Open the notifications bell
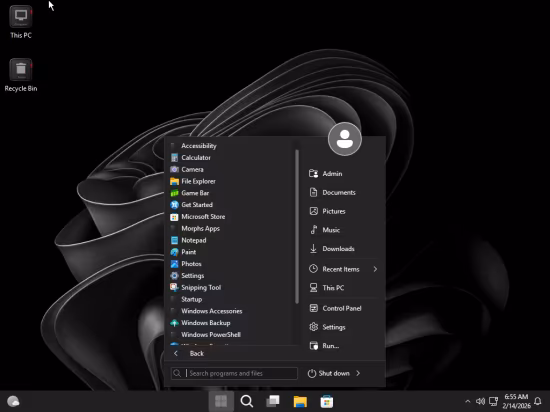 click(x=537, y=401)
